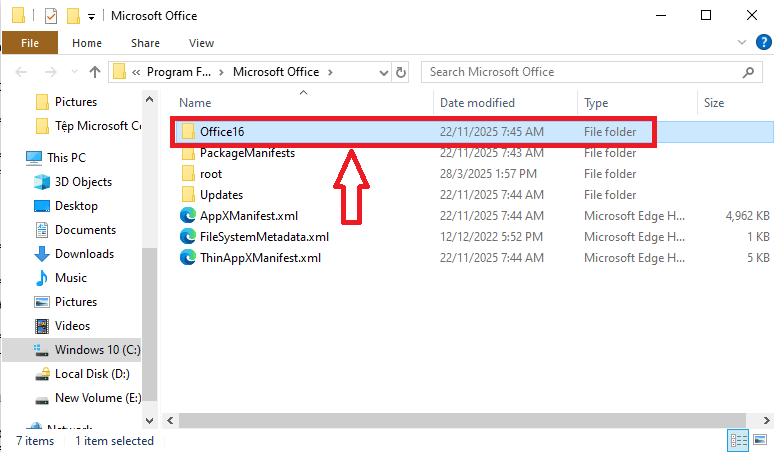Open the File menu
This screenshot has height=456, width=775.
30,43
